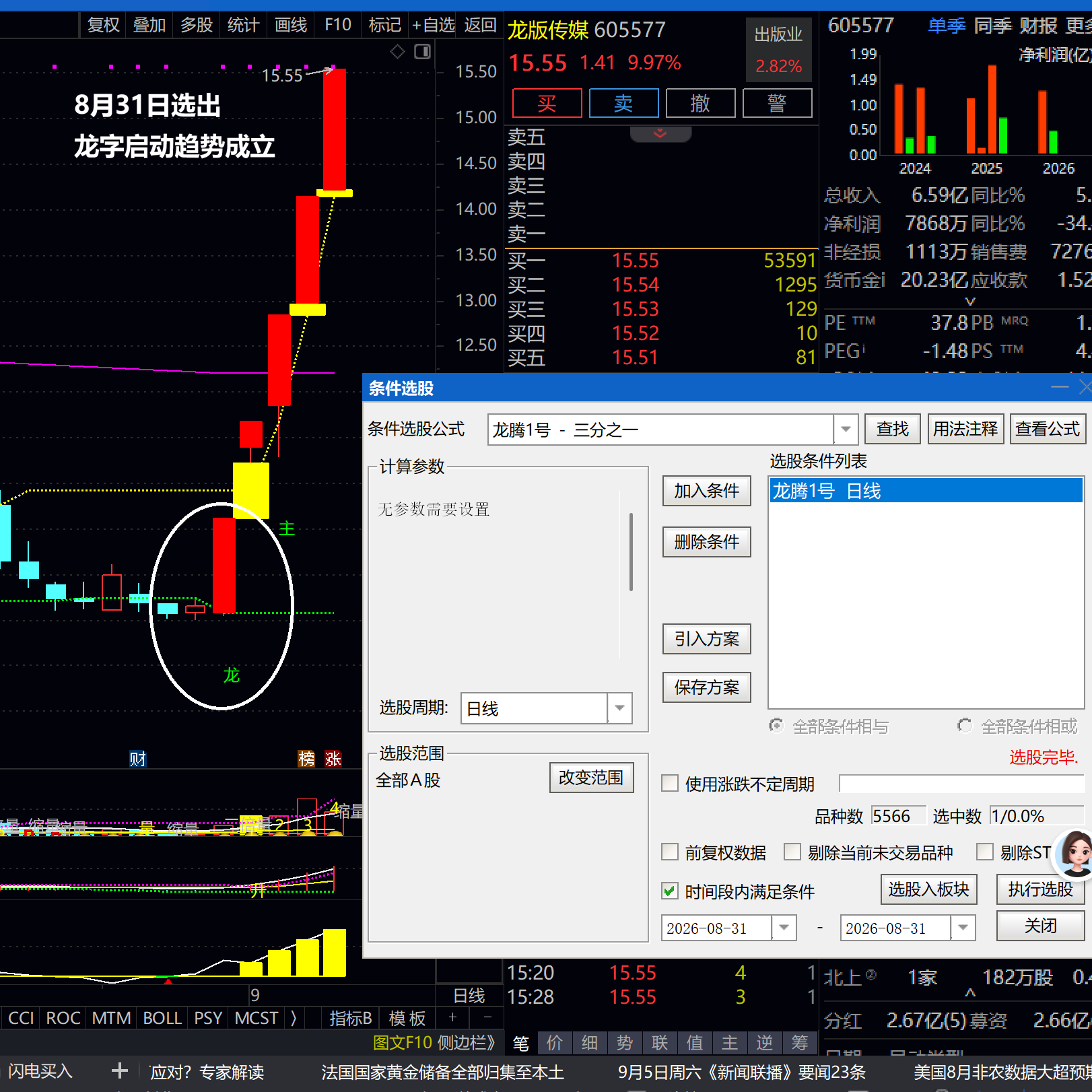Select the BOLL indicator tab
This screenshot has width=1092, height=1092.
coord(162,1017)
